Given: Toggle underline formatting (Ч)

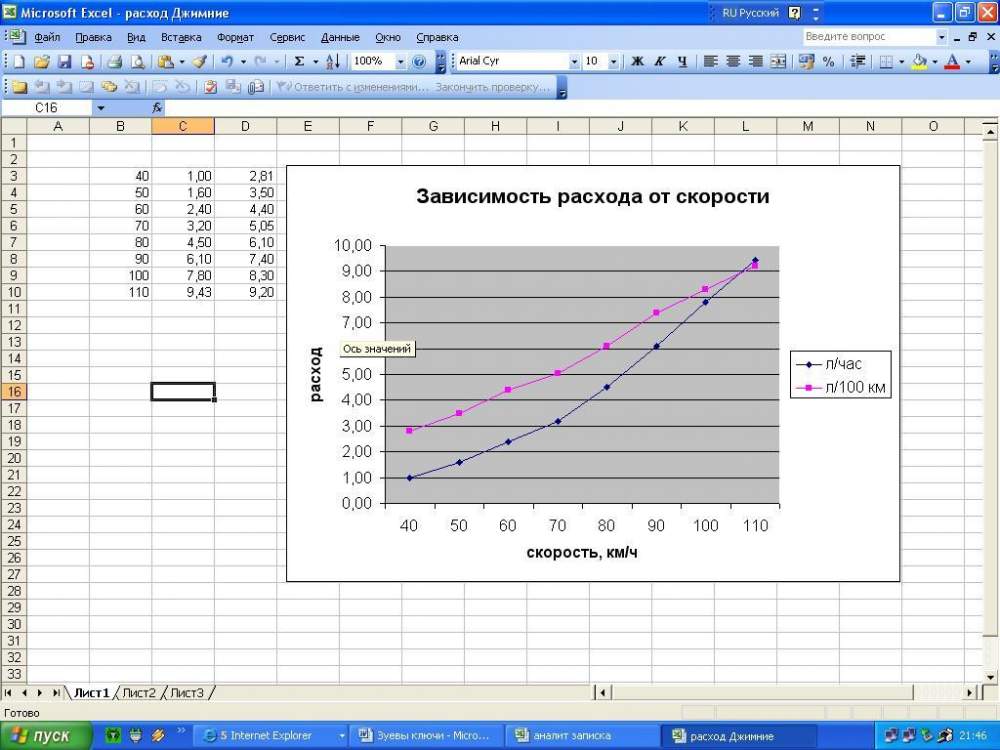Looking at the screenshot, I should [x=682, y=61].
